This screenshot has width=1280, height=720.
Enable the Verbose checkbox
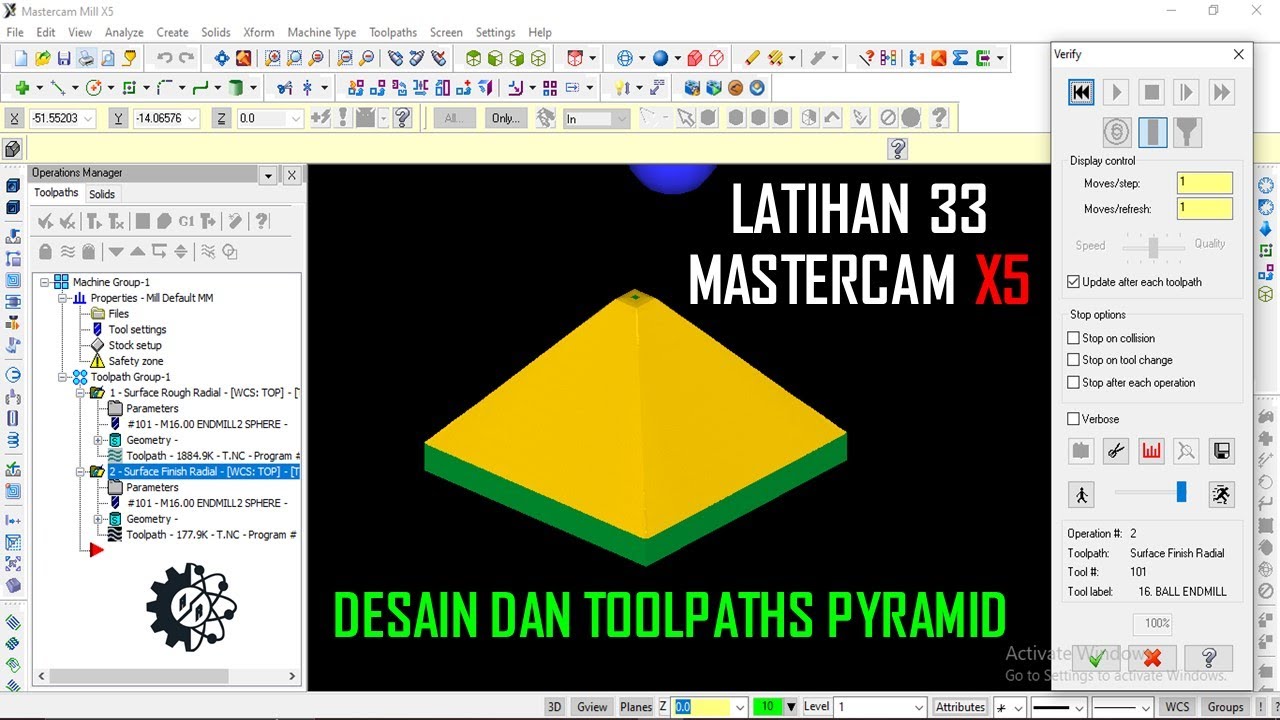pos(1074,419)
